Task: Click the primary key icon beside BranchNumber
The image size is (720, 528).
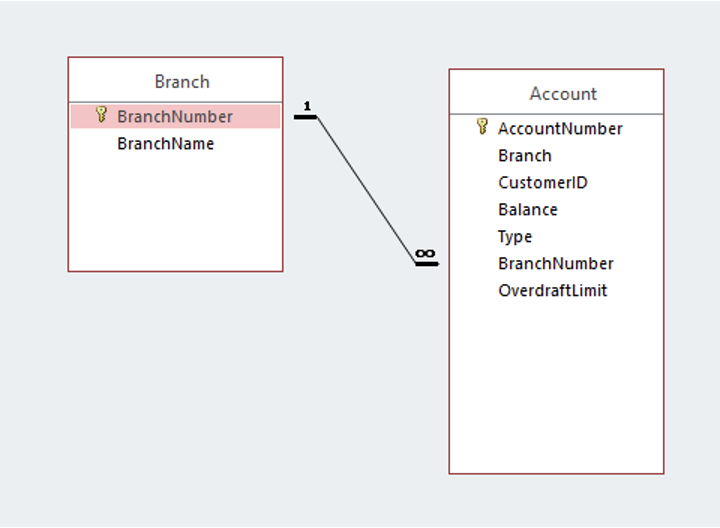Action: [x=100, y=115]
